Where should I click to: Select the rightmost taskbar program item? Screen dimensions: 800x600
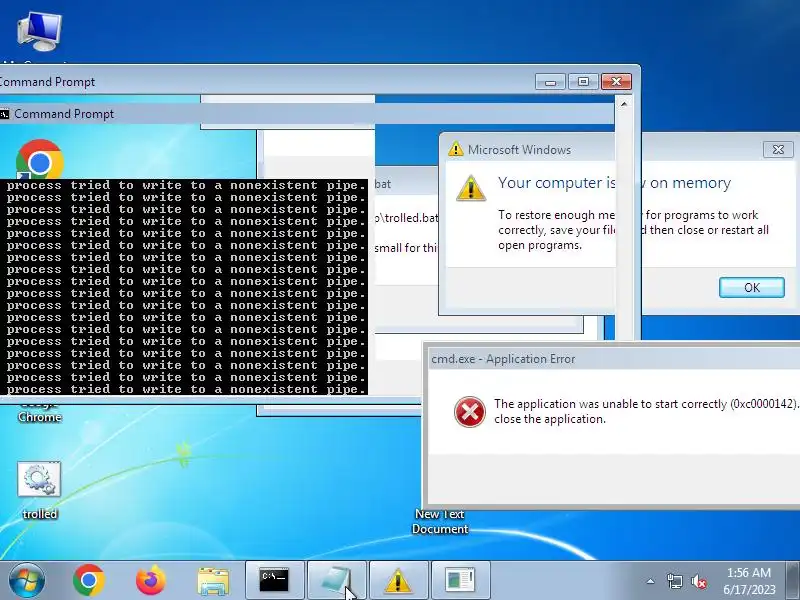pyautogui.click(x=460, y=580)
